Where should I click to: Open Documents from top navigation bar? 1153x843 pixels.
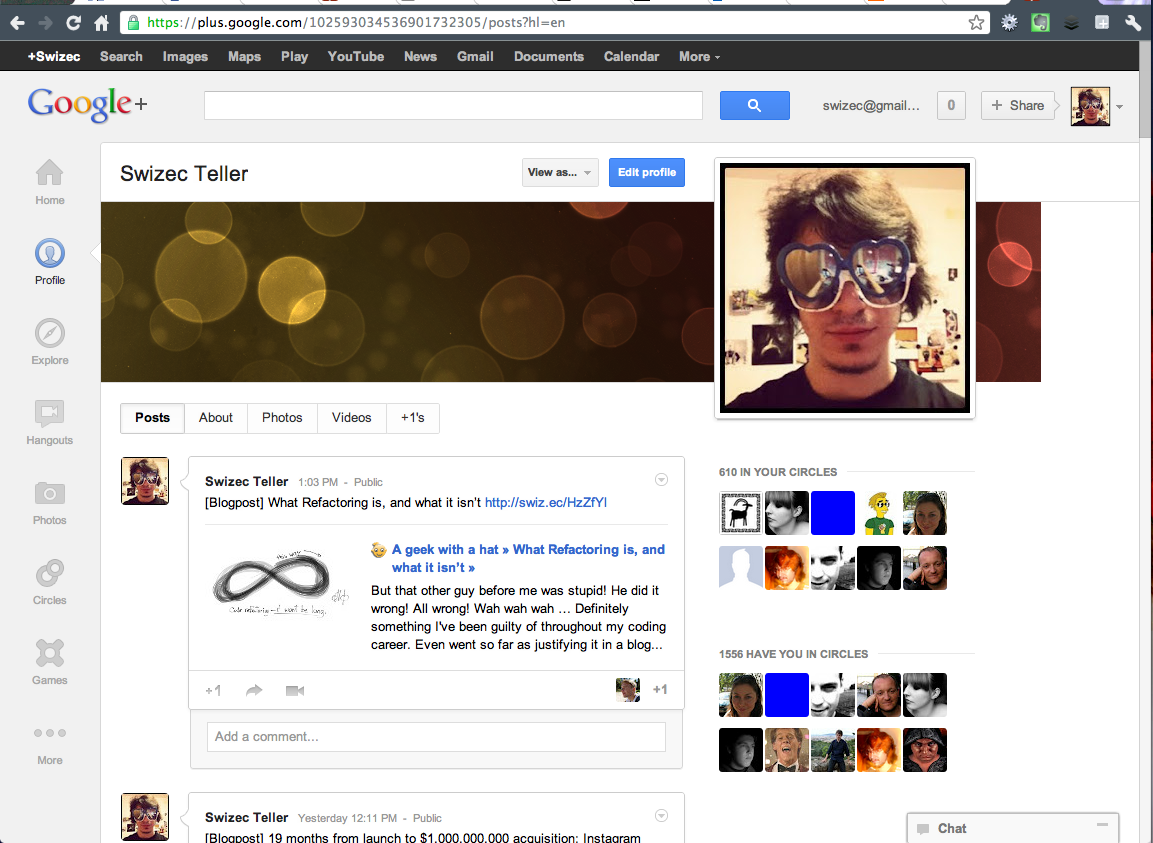tap(549, 57)
